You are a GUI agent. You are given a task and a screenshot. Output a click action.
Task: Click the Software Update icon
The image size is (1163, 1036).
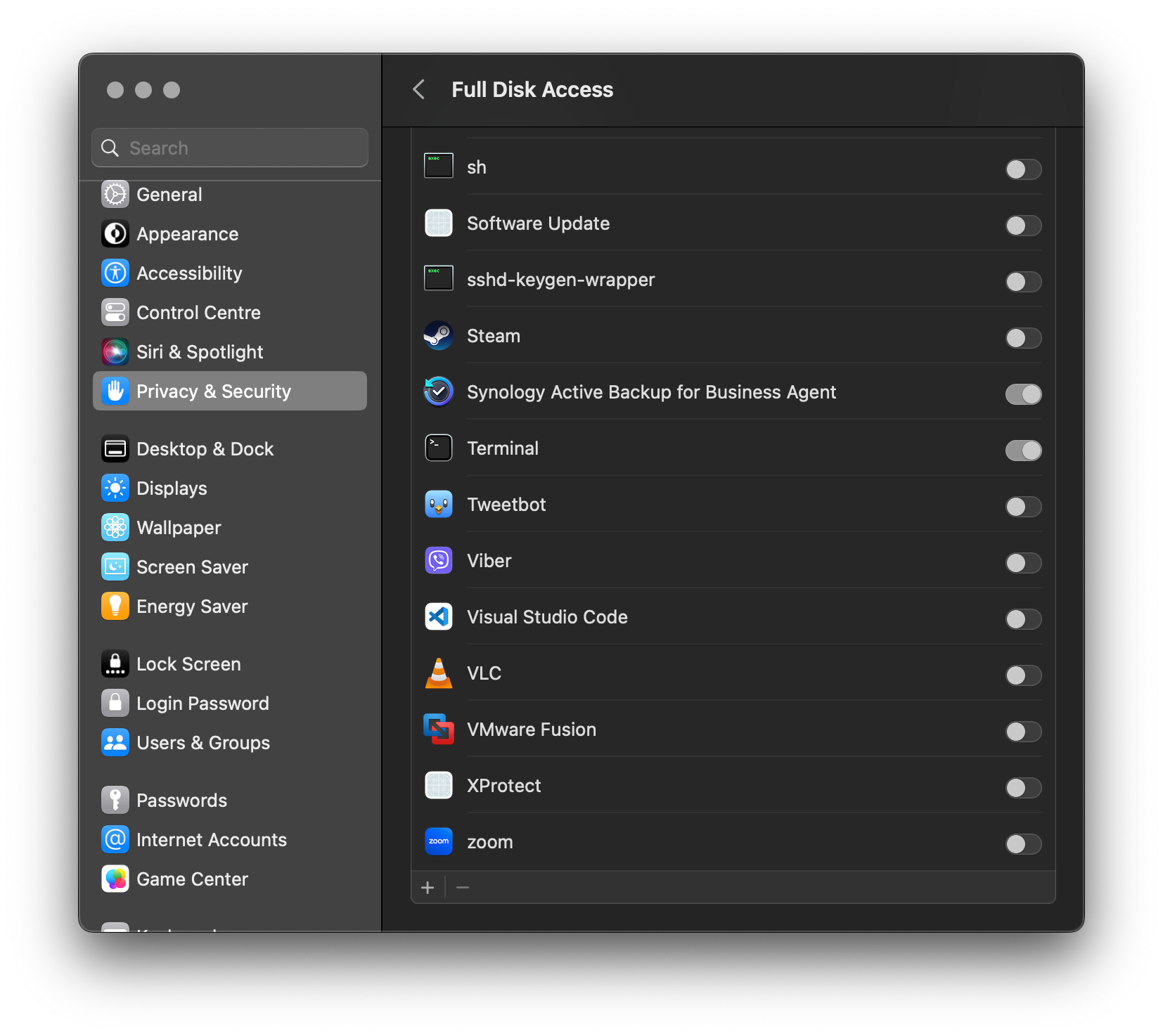tap(439, 224)
